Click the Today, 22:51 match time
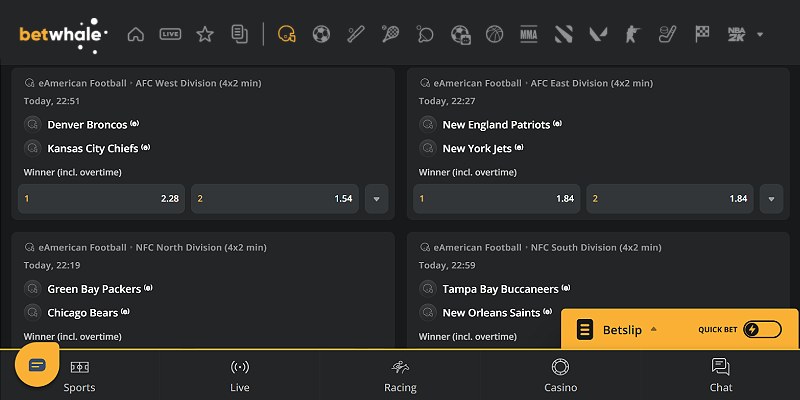The height and width of the screenshot is (400, 800). pos(52,101)
